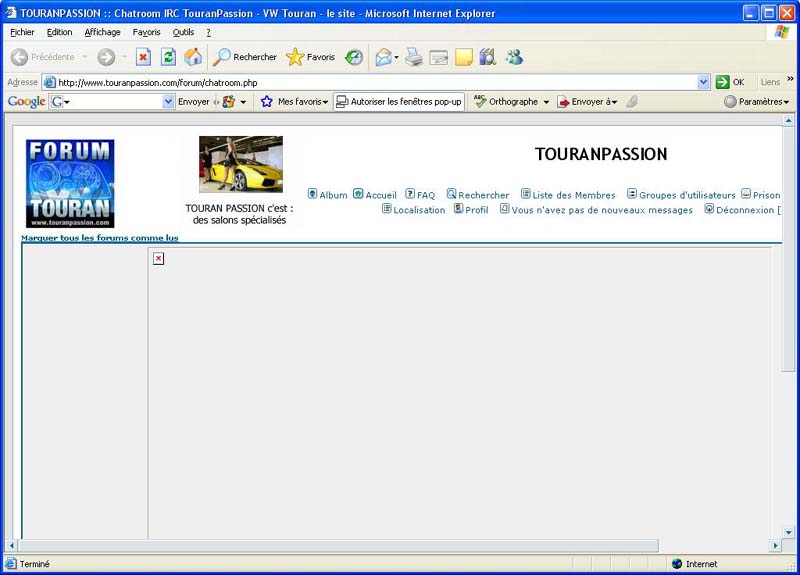Expand the address bar URL dropdown

pos(704,82)
